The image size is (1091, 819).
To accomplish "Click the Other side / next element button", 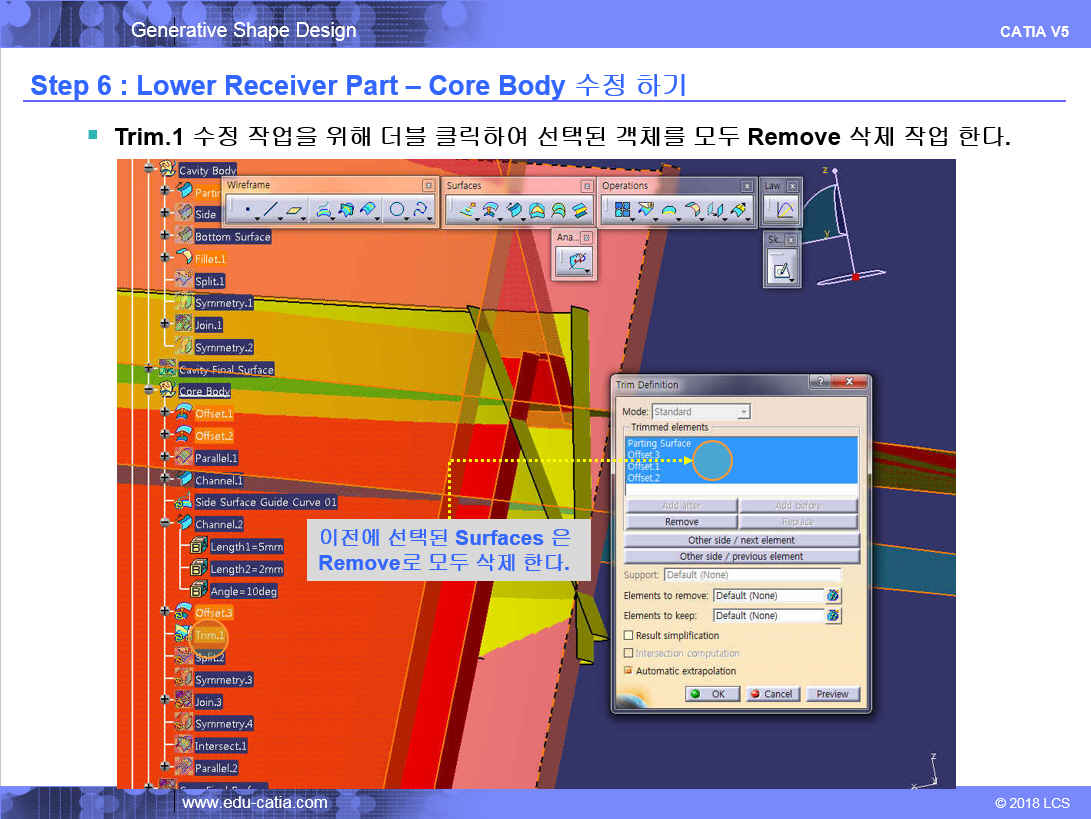I will 741,540.
